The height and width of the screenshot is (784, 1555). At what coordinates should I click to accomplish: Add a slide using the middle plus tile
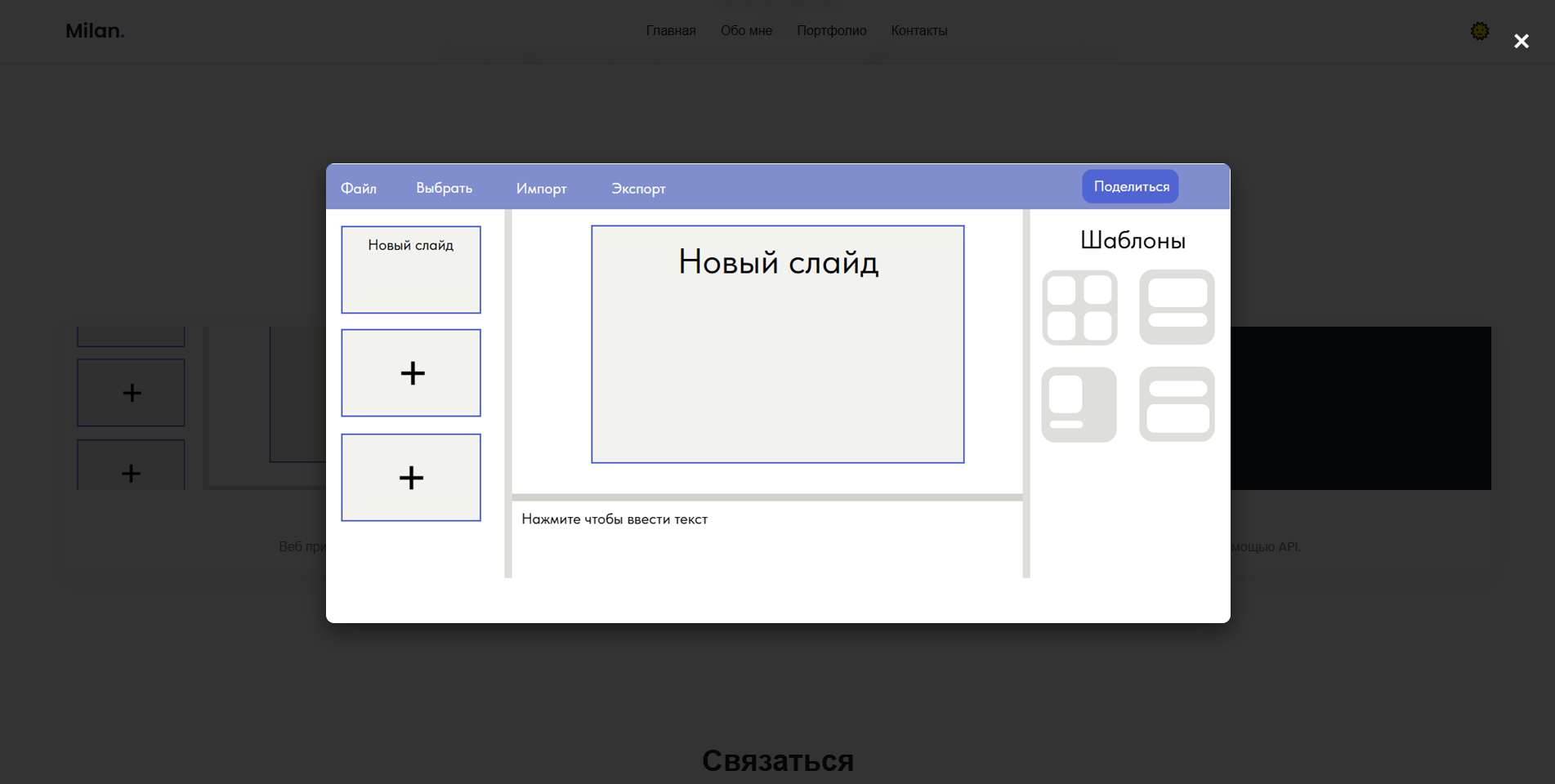coord(411,373)
